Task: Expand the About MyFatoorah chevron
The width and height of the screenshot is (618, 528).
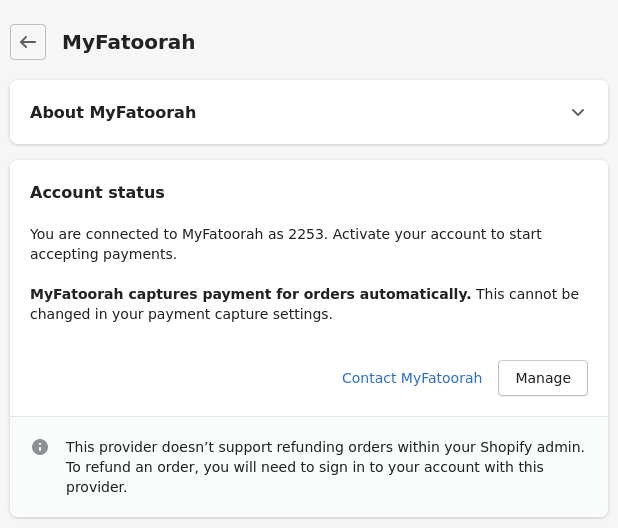Action: coord(578,112)
